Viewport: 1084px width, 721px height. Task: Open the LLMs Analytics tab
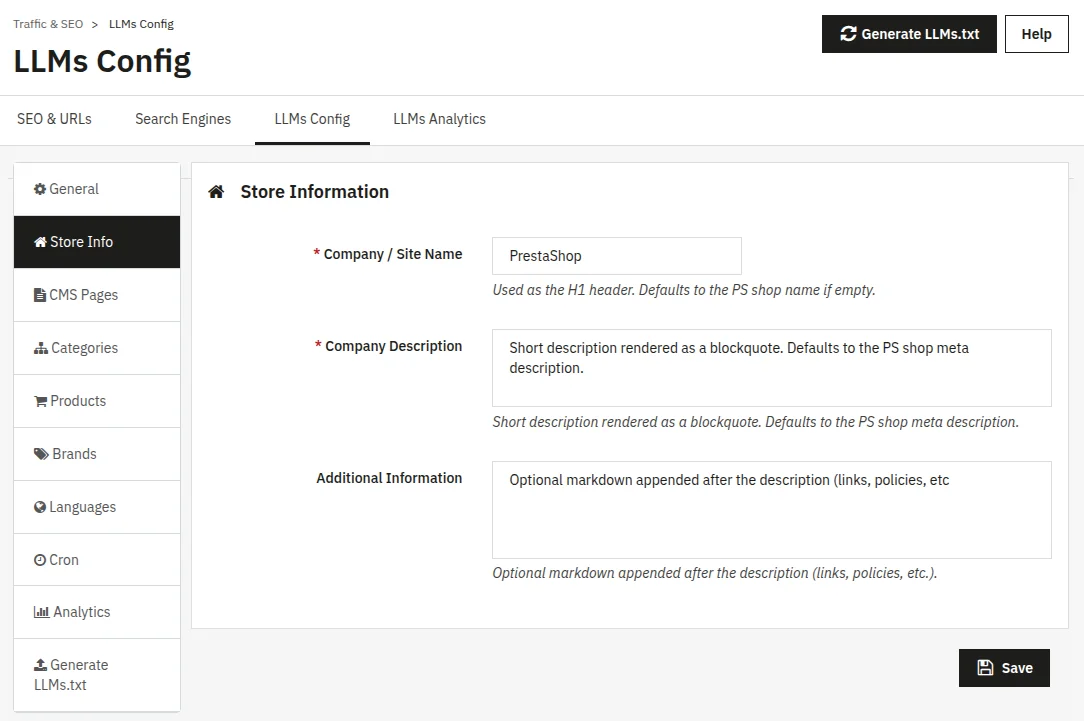click(x=440, y=119)
